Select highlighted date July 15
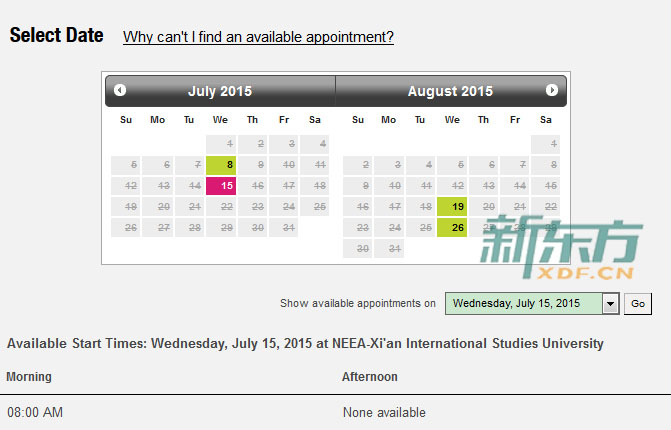 pyautogui.click(x=221, y=186)
